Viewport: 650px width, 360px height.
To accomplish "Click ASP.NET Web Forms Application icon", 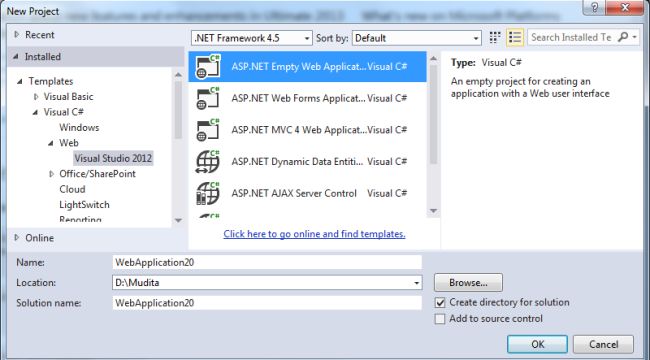I will coord(208,98).
